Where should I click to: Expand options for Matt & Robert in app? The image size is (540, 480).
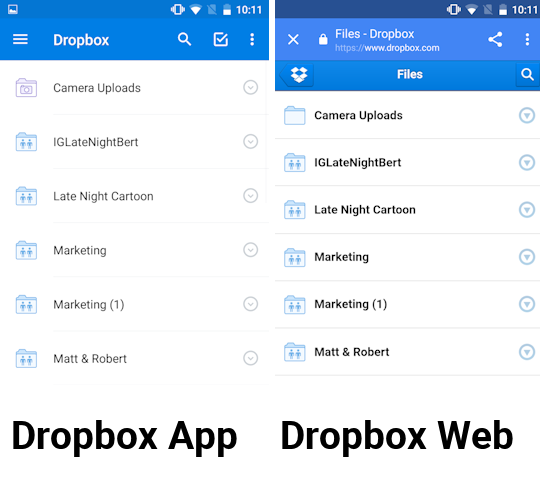point(250,358)
